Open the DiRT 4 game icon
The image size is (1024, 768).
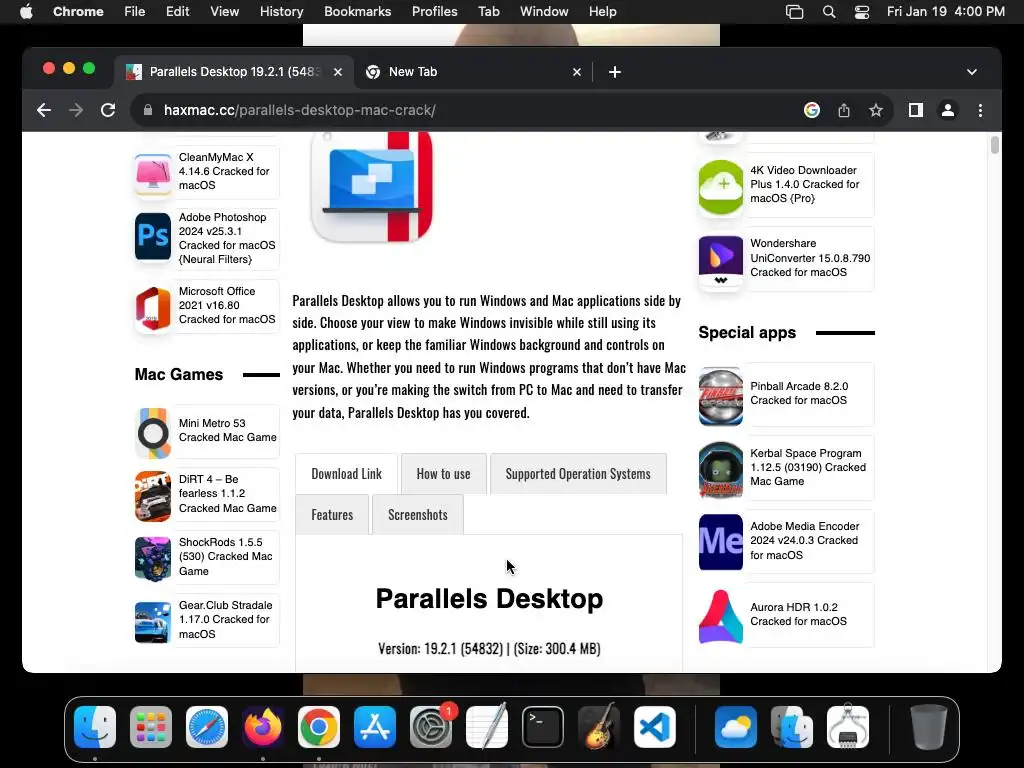153,496
